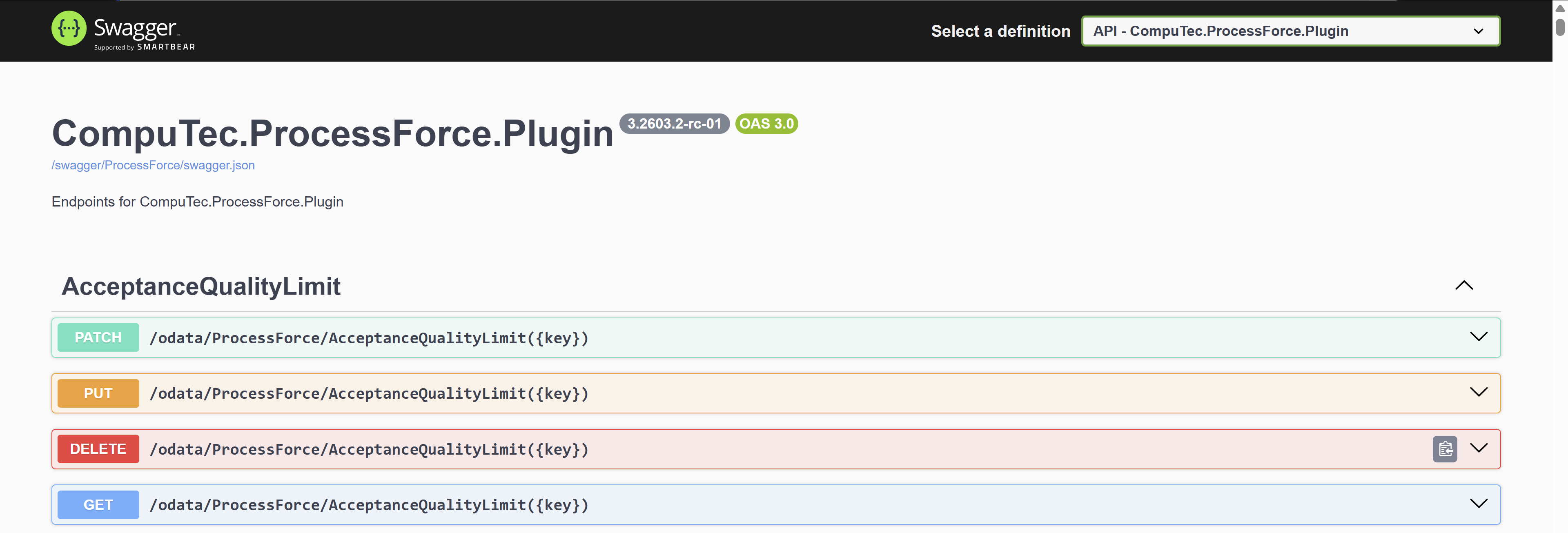The width and height of the screenshot is (1568, 533).
Task: Click the PATCH method badge
Action: (98, 337)
